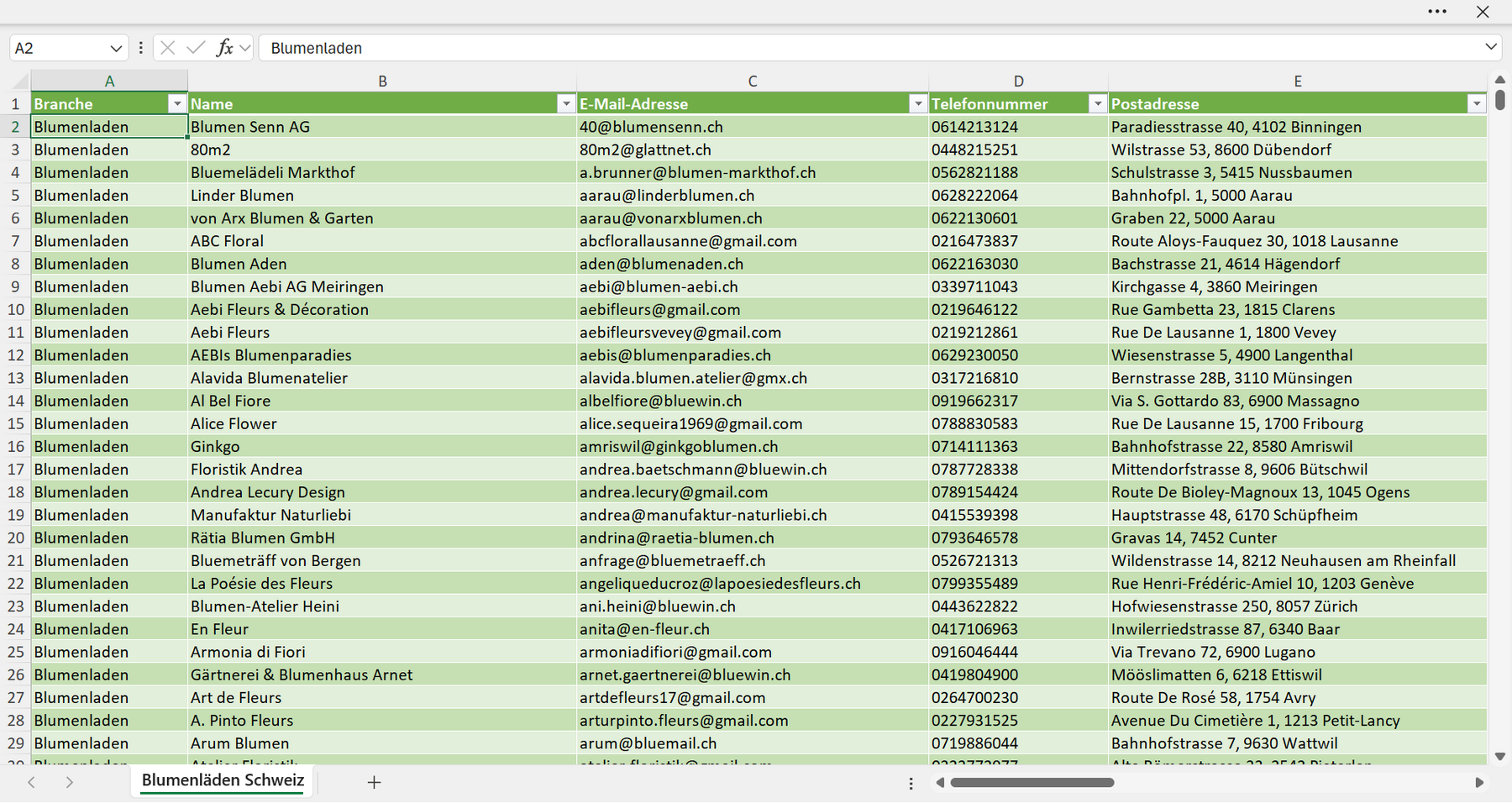Screen dimensions: 1512x803
Task: Click vertical scrollbar up arrow
Action: [1500, 79]
